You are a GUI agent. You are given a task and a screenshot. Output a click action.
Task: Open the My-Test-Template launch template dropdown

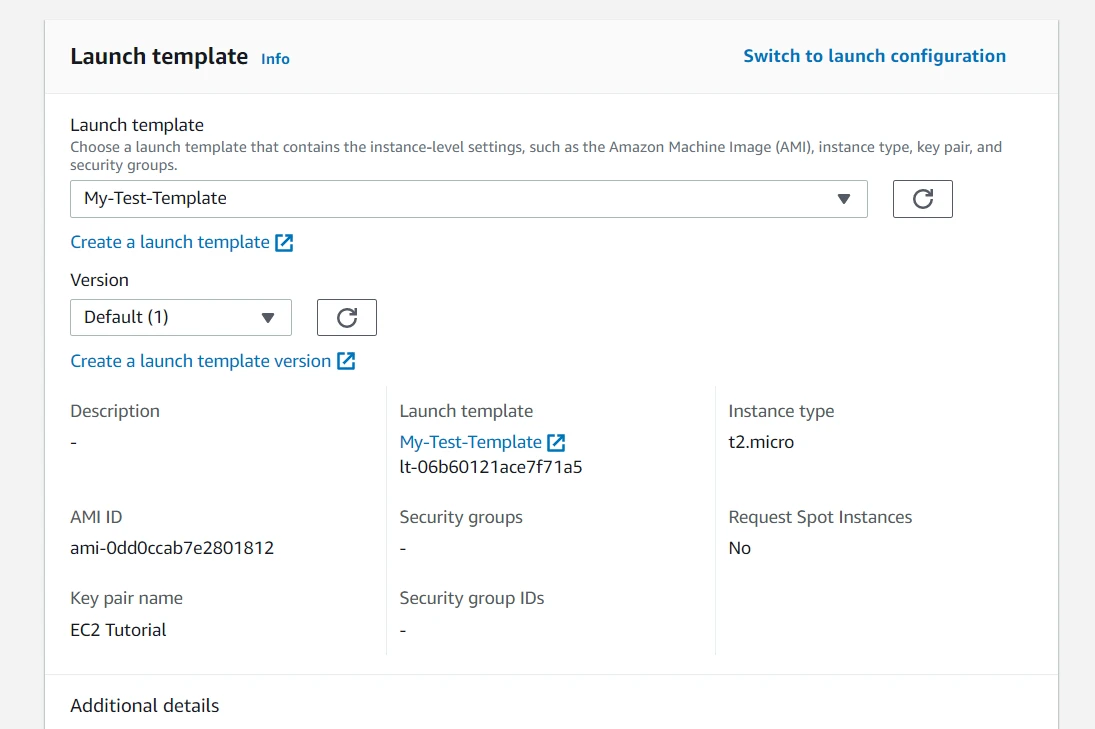[468, 198]
